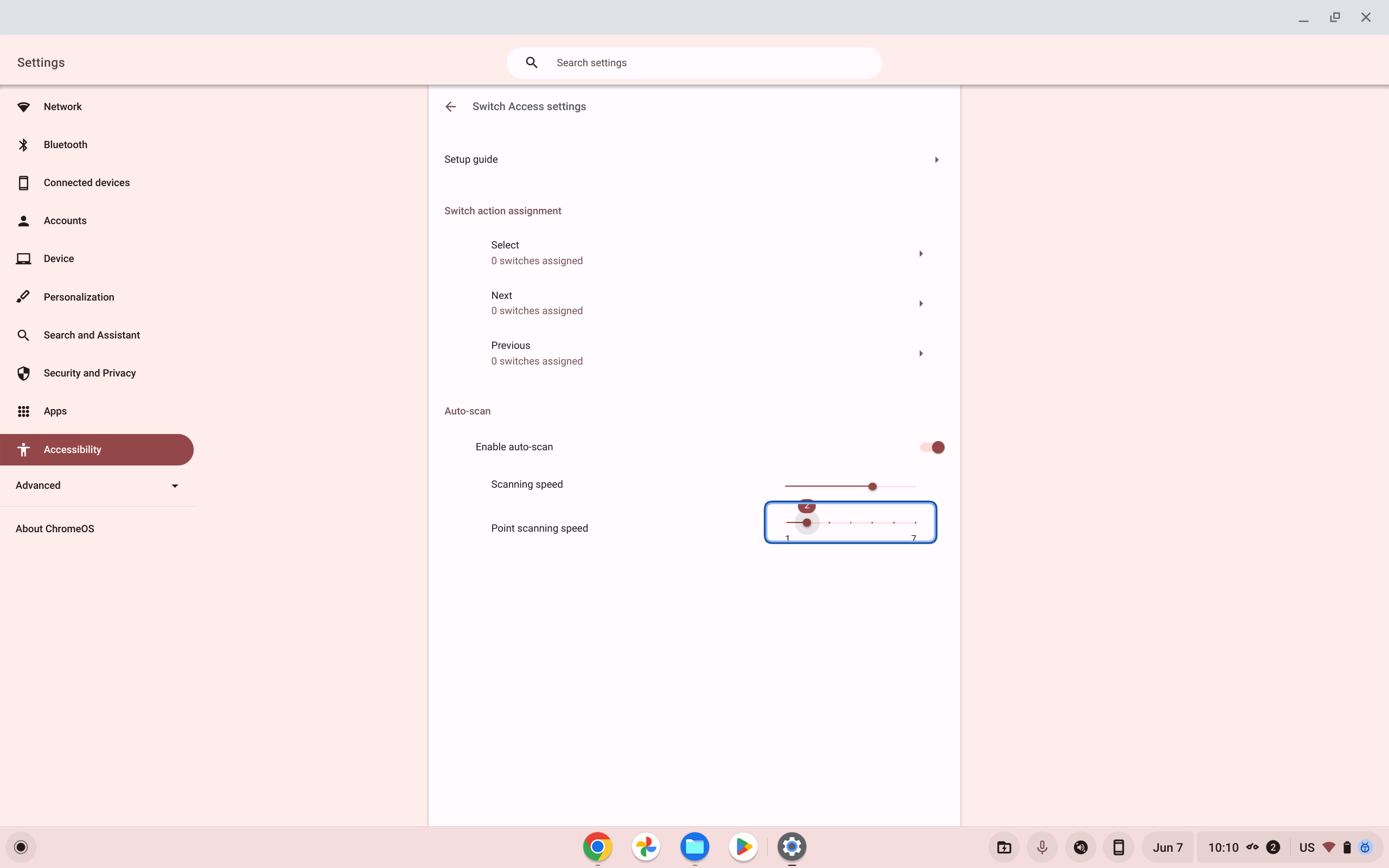
Task: Launch Google Photos from the shelf
Action: (x=646, y=847)
